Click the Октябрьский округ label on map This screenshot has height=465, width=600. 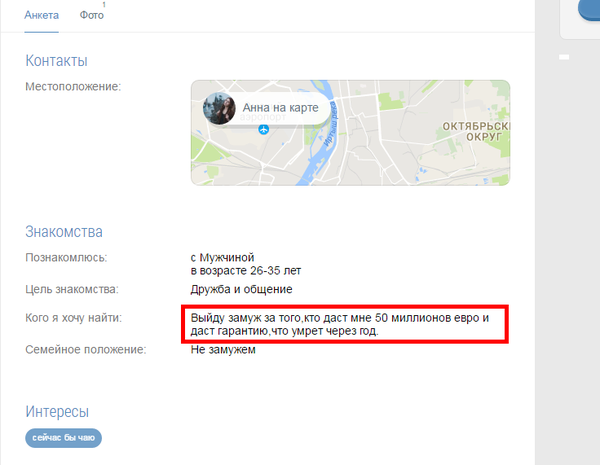coord(476,131)
